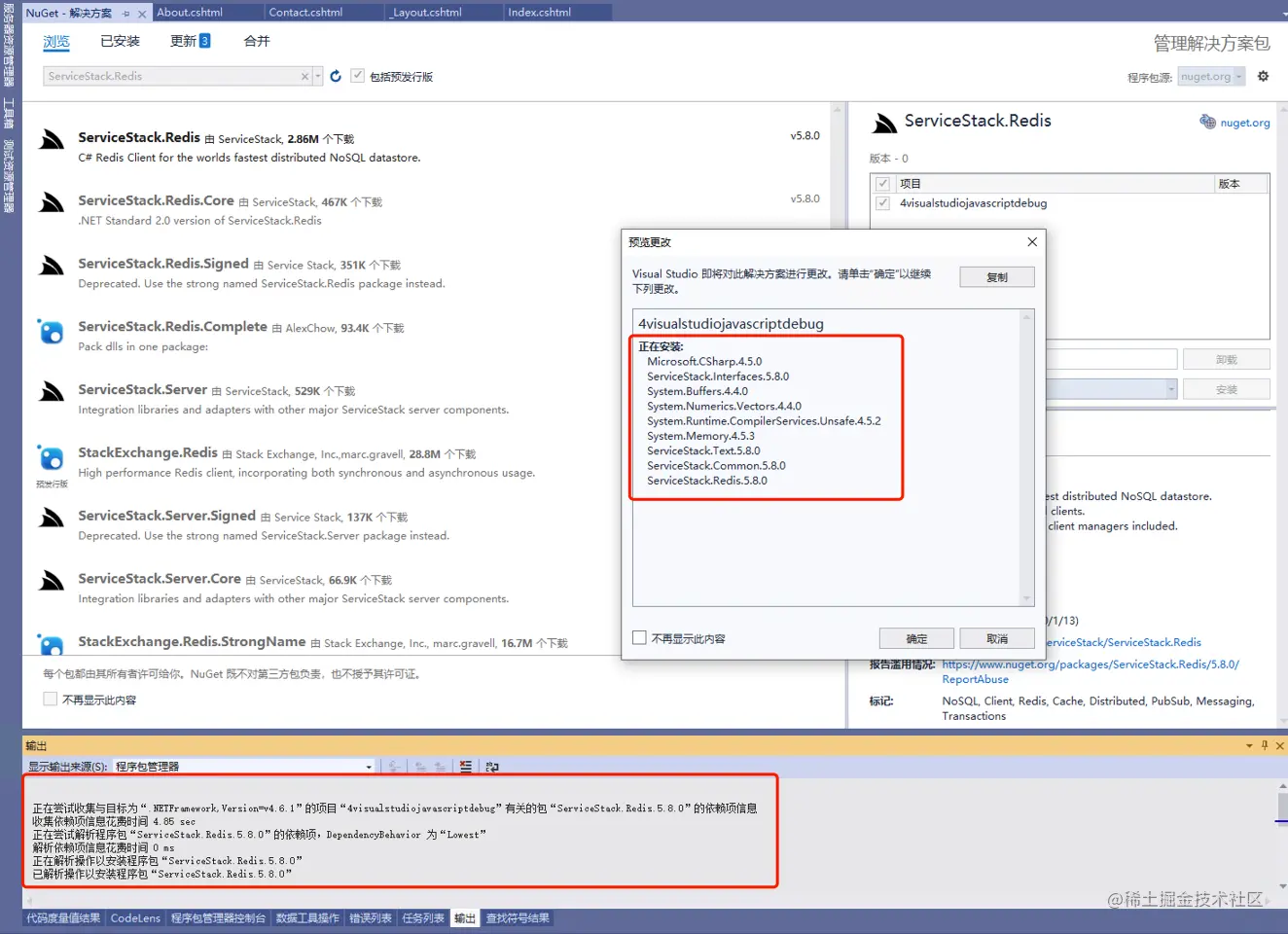
Task: Close the output panel
Action: tap(1280, 745)
